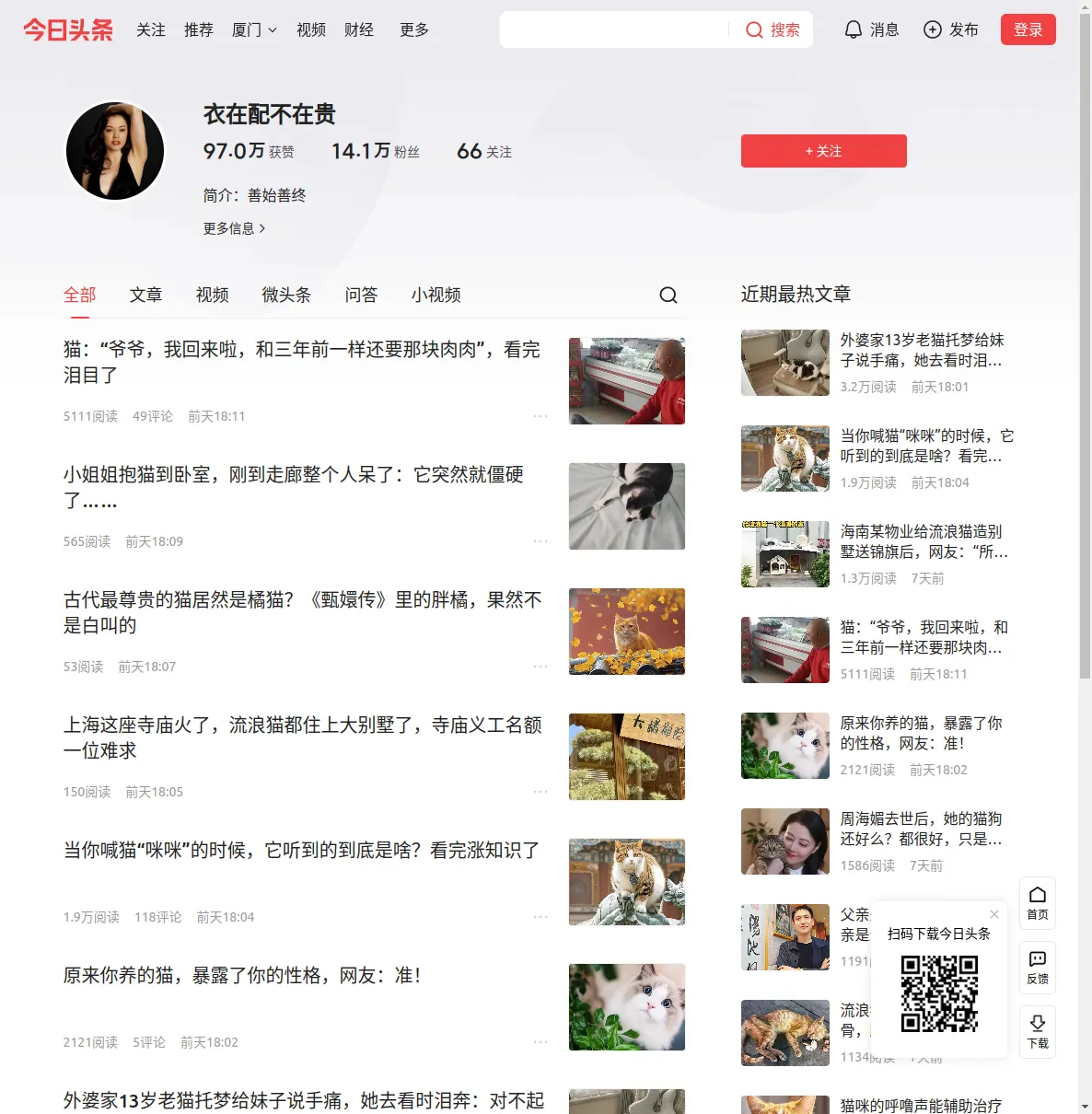Open more options for 上海这座寺庙火了 article
Viewport: 1092px width, 1114px height.
(x=540, y=792)
